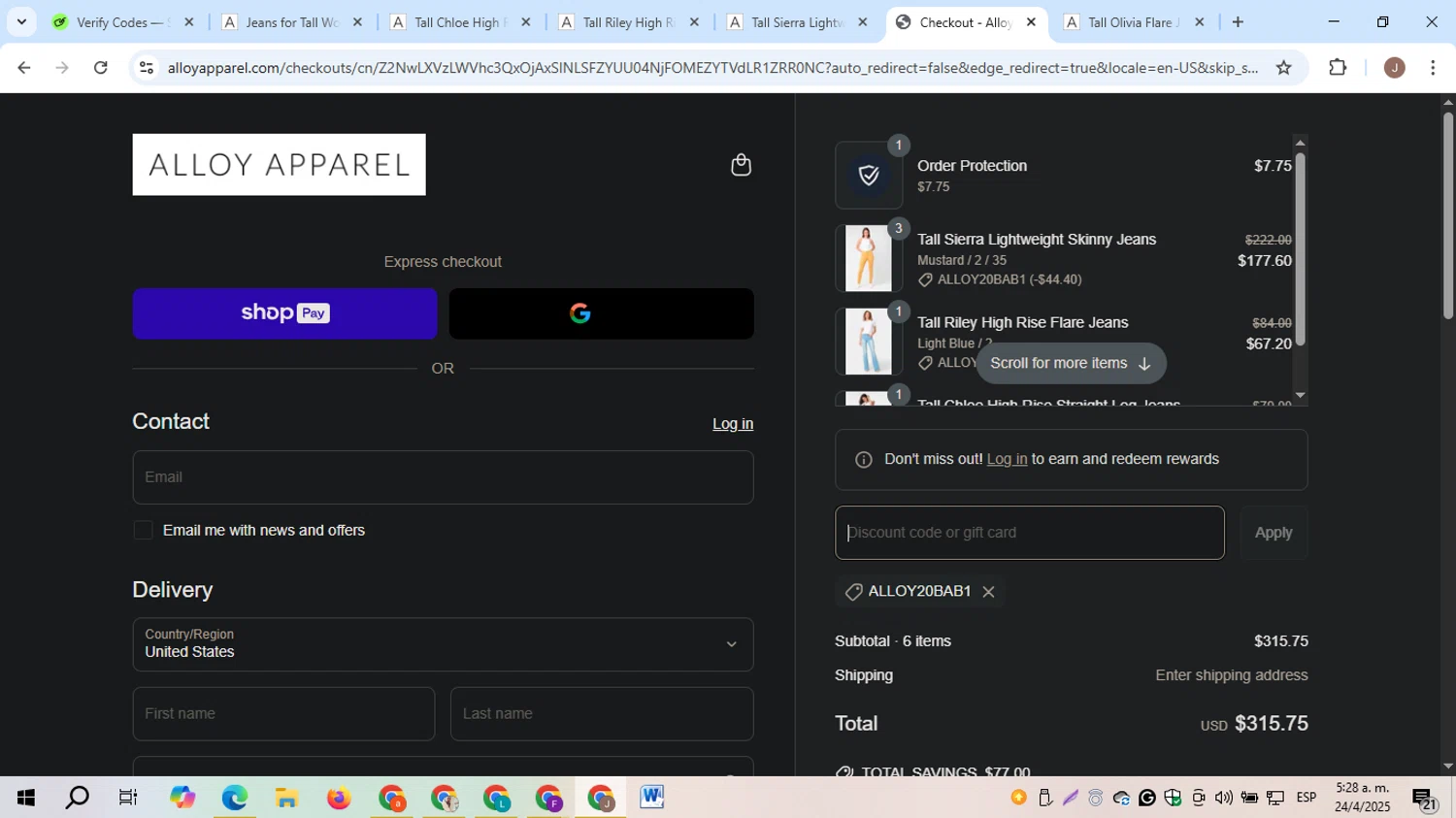The width and height of the screenshot is (1456, 818).
Task: Expand the Country/Region dropdown
Action: coord(443,644)
